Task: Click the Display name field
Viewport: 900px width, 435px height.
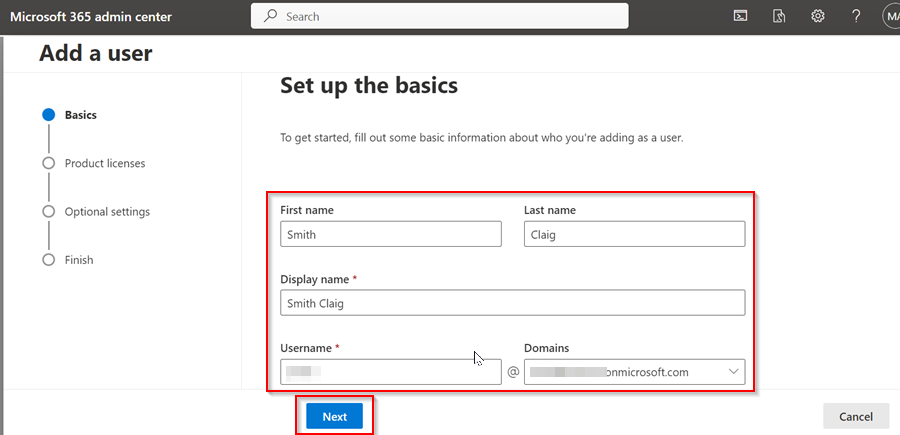Action: [x=513, y=303]
